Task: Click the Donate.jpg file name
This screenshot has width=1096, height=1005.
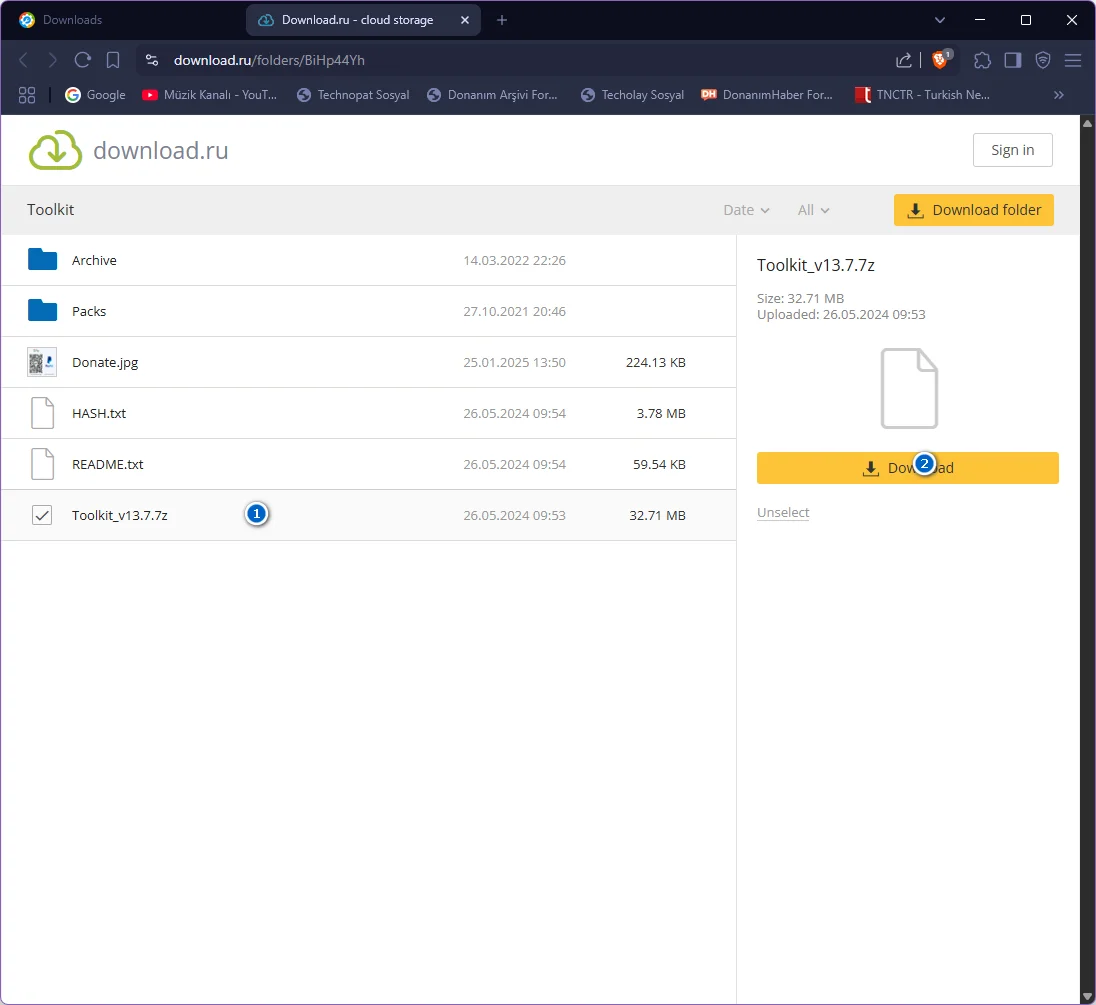Action: (105, 363)
